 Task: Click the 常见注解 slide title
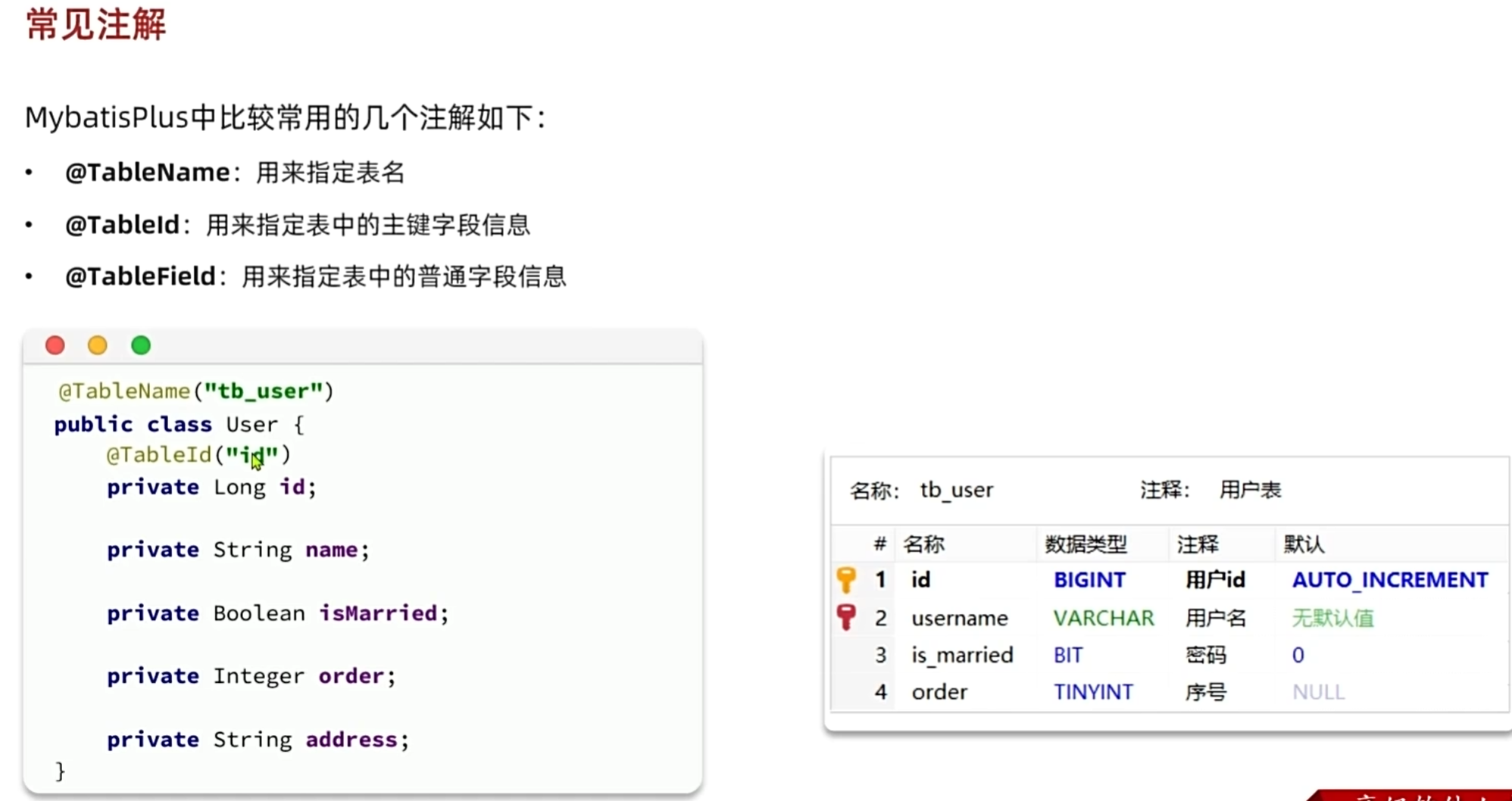pos(96,24)
